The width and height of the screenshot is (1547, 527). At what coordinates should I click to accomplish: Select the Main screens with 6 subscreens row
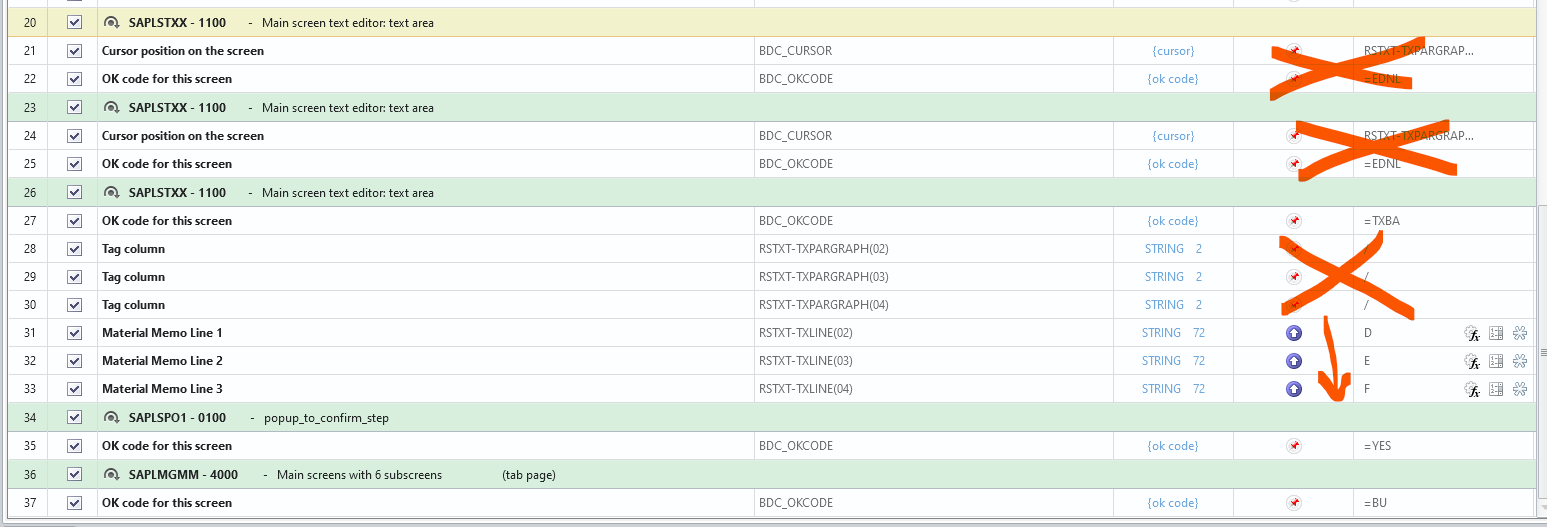pyautogui.click(x=771, y=474)
